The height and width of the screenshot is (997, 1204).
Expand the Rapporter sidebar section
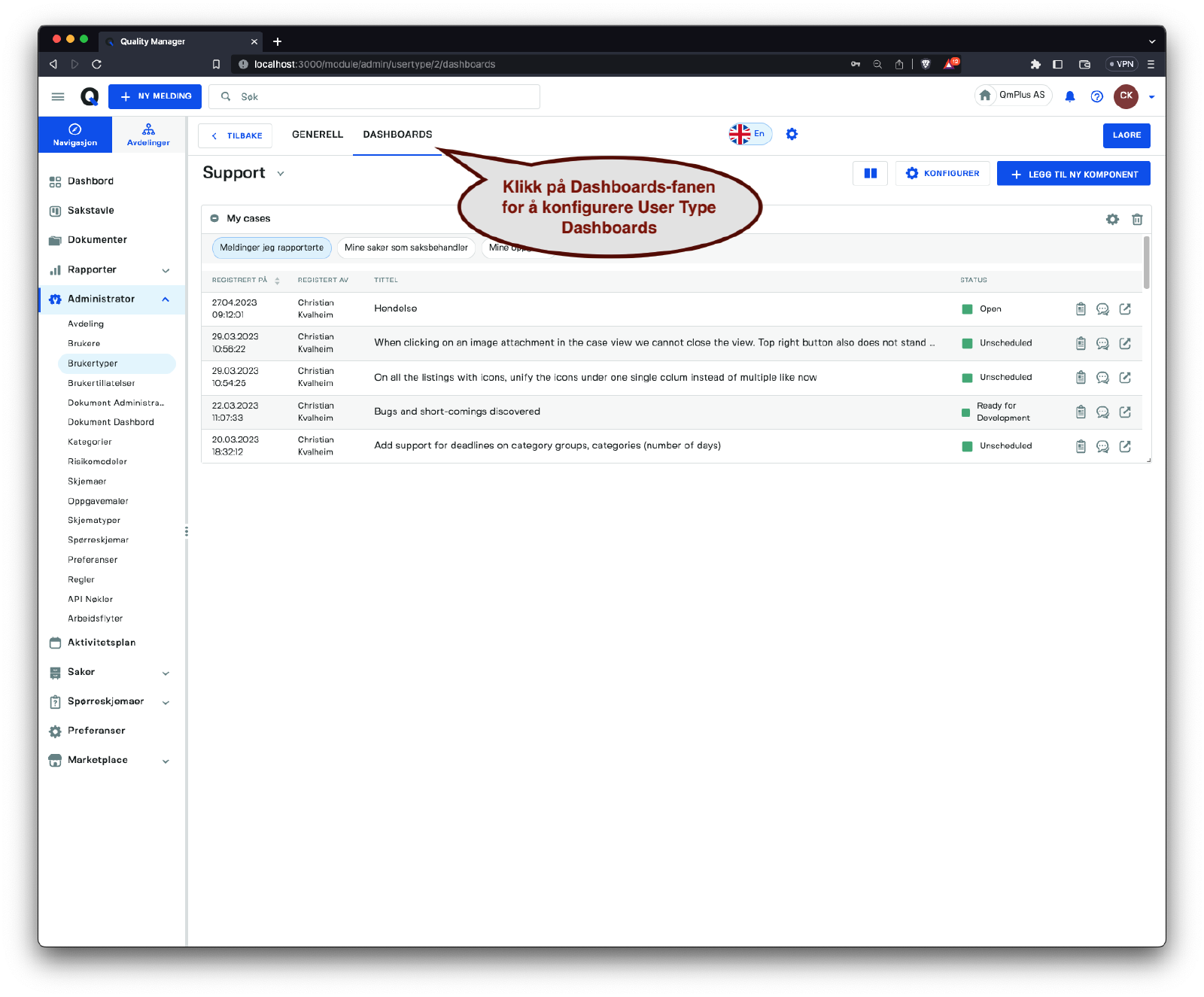(166, 270)
